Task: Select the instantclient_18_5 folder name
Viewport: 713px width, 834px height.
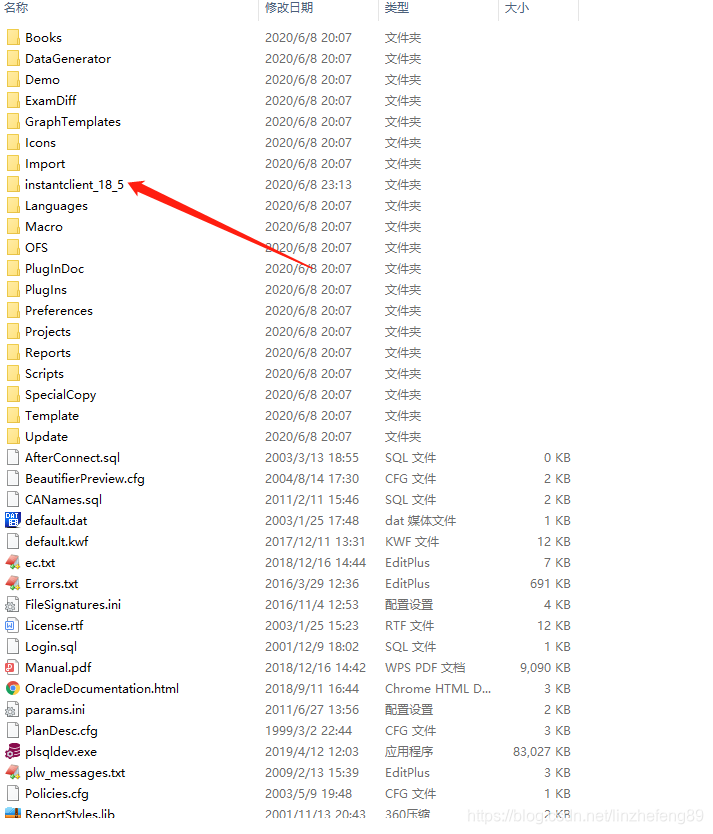Action: (x=74, y=185)
